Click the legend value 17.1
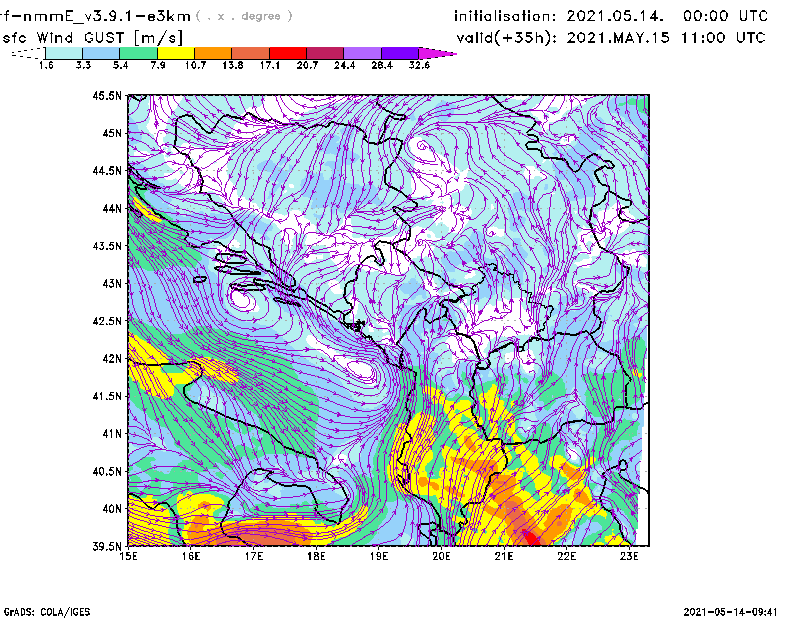The height and width of the screenshot is (618, 800). (270, 65)
